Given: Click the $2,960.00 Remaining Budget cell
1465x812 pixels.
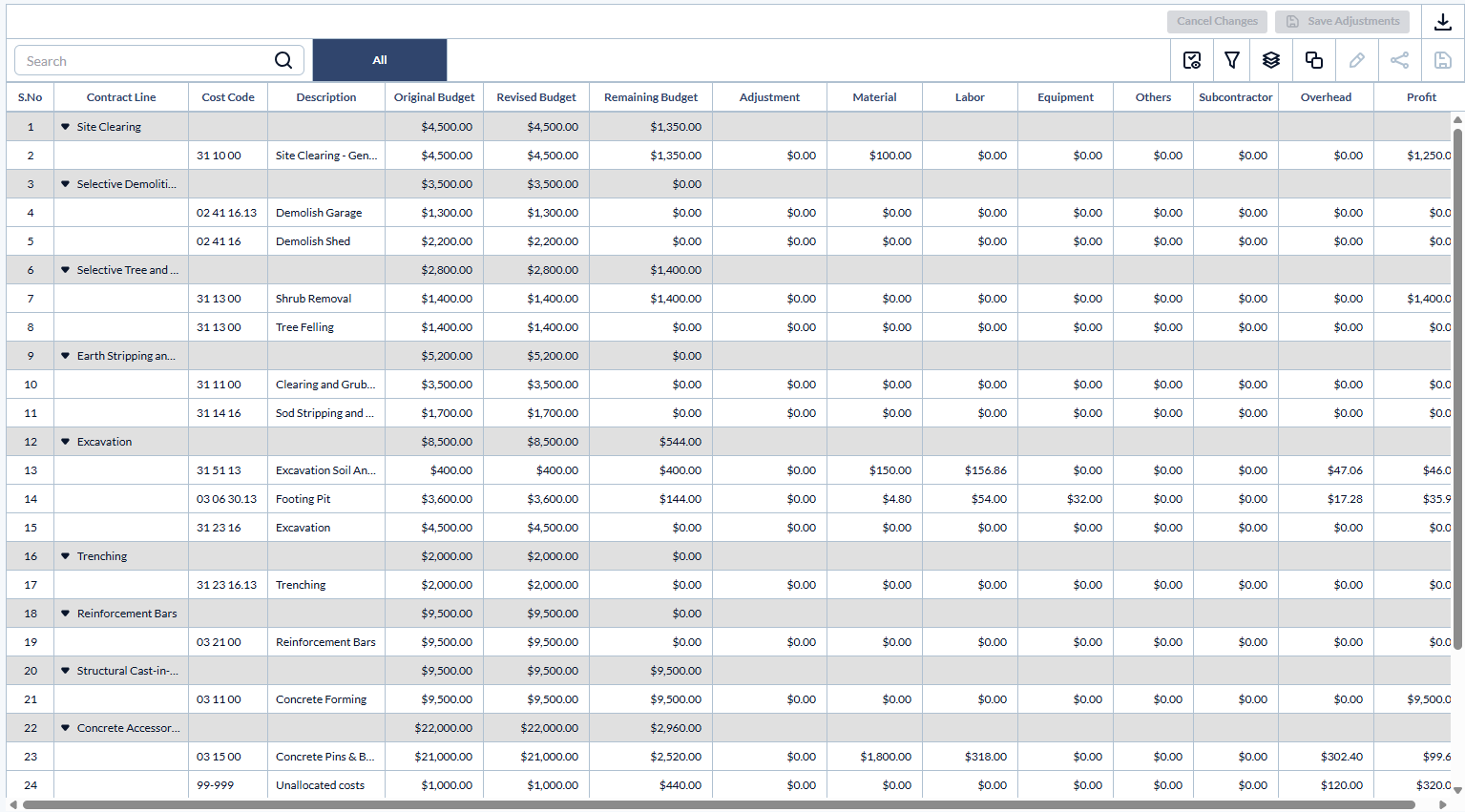Looking at the screenshot, I should [651, 728].
